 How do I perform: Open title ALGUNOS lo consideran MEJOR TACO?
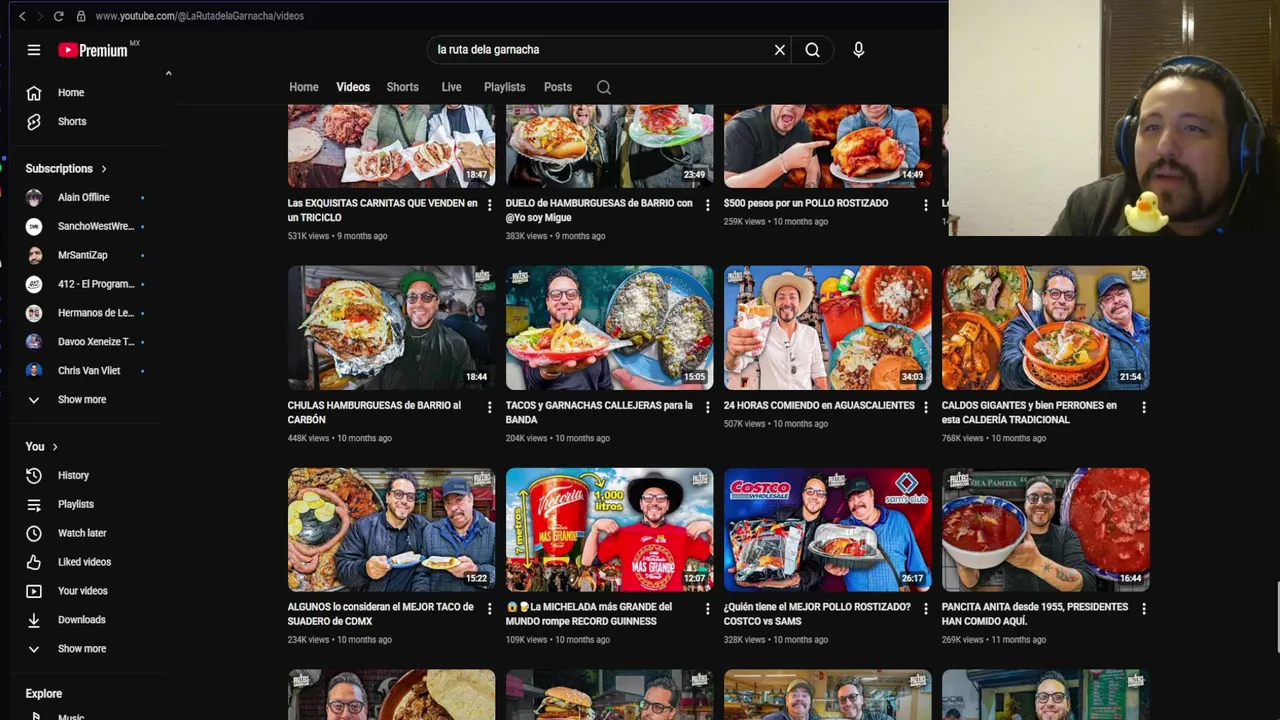[381, 614]
